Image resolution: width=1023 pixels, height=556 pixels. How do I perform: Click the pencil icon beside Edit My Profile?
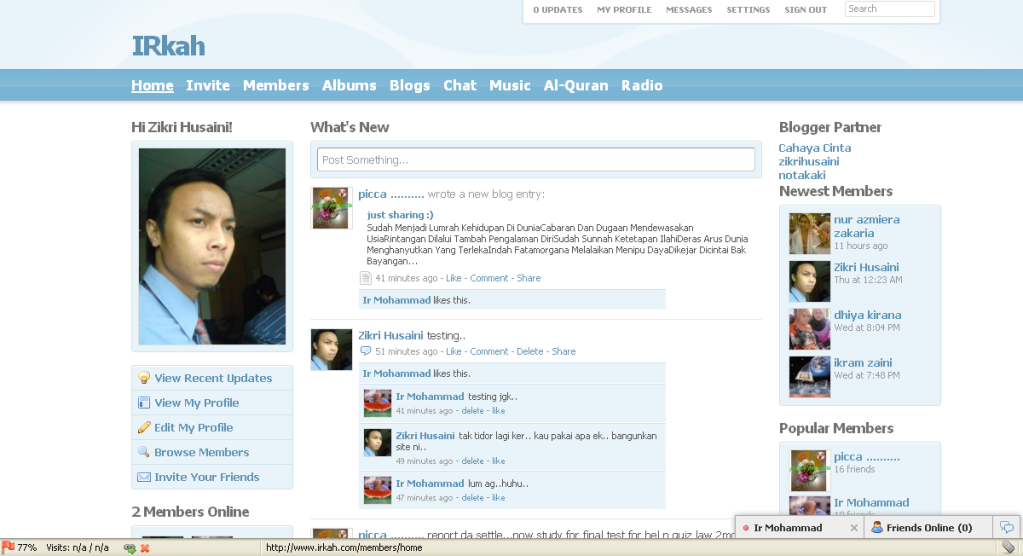144,428
